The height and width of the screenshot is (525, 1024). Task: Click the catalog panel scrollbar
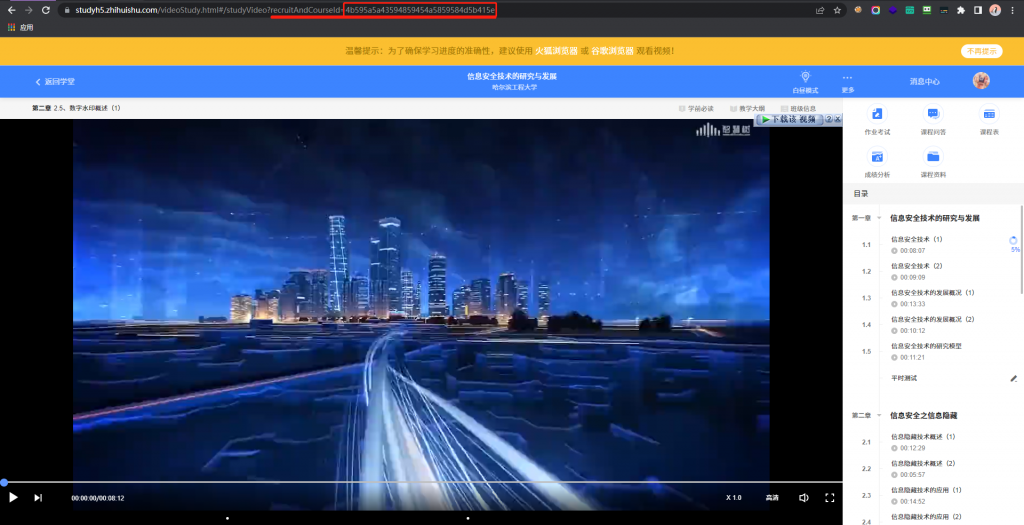click(x=1022, y=248)
